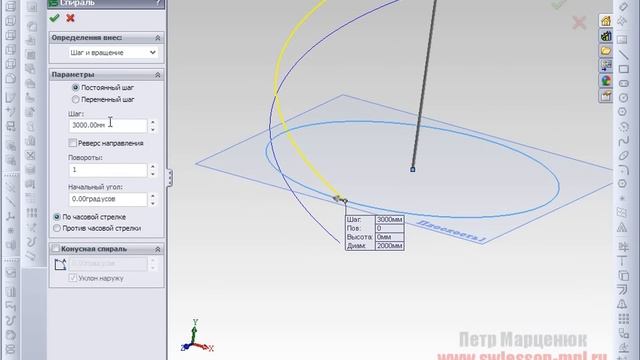Open the Design Library task pane tab
Screen dimensions: 640x360
(x=606, y=36)
